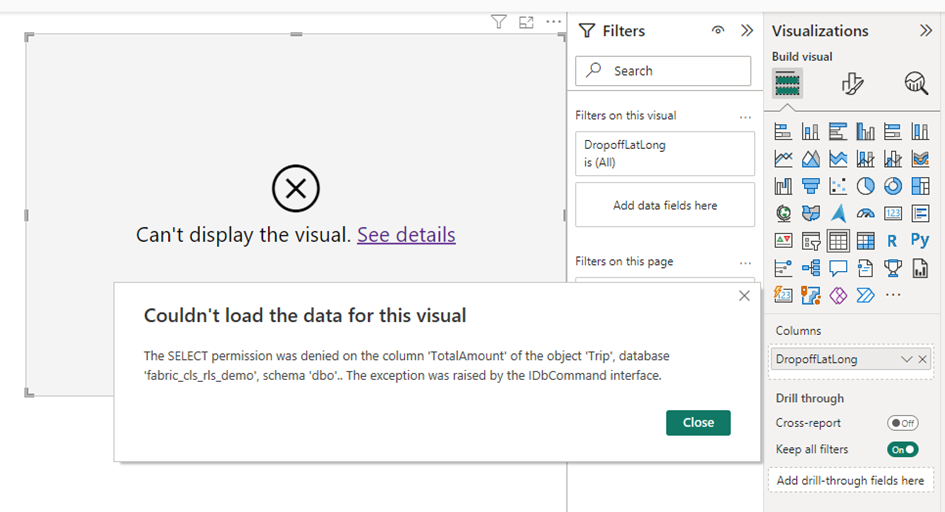
Task: Choose the funnel chart visualization
Action: tap(811, 186)
